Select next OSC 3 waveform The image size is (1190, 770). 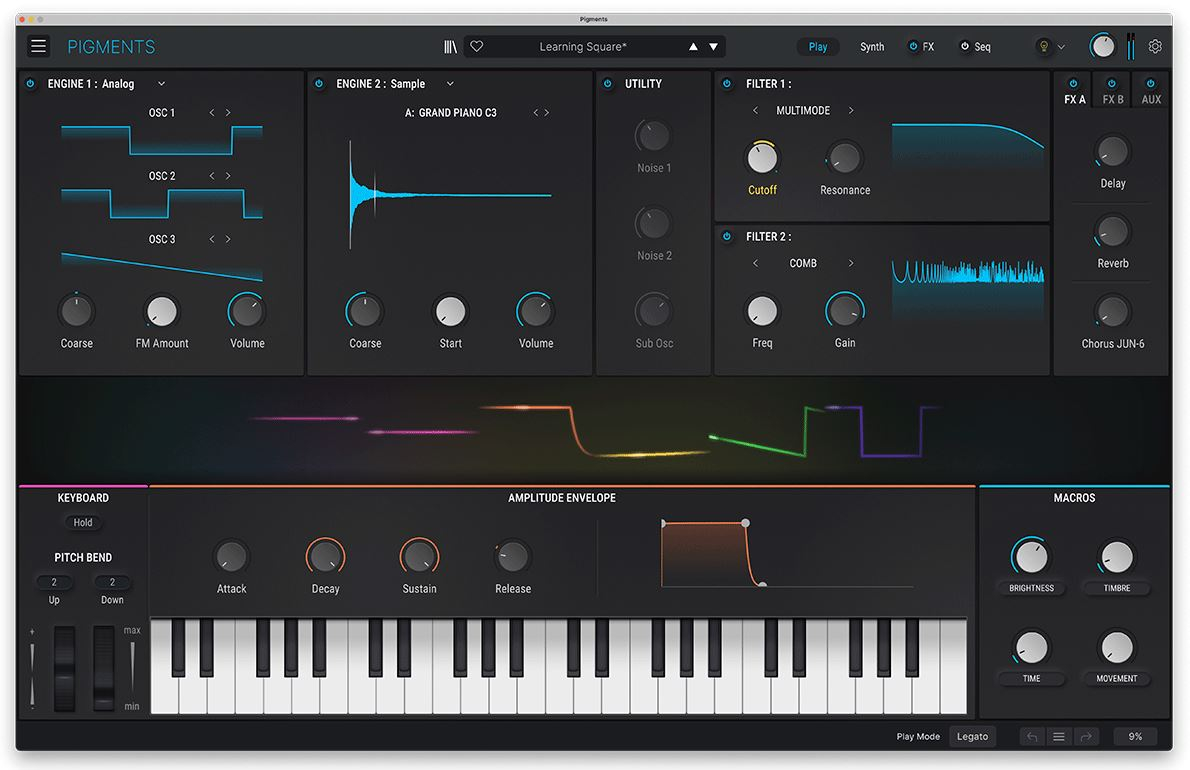tap(228, 239)
